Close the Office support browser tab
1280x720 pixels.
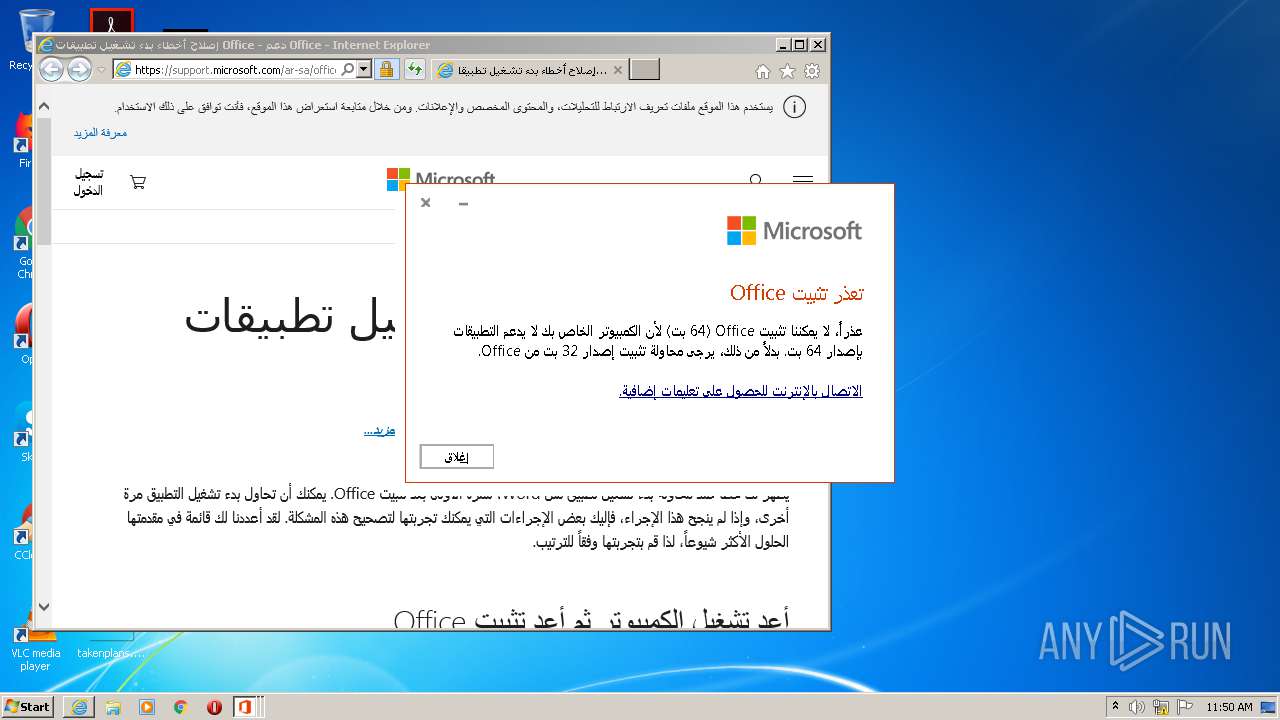pyautogui.click(x=617, y=70)
